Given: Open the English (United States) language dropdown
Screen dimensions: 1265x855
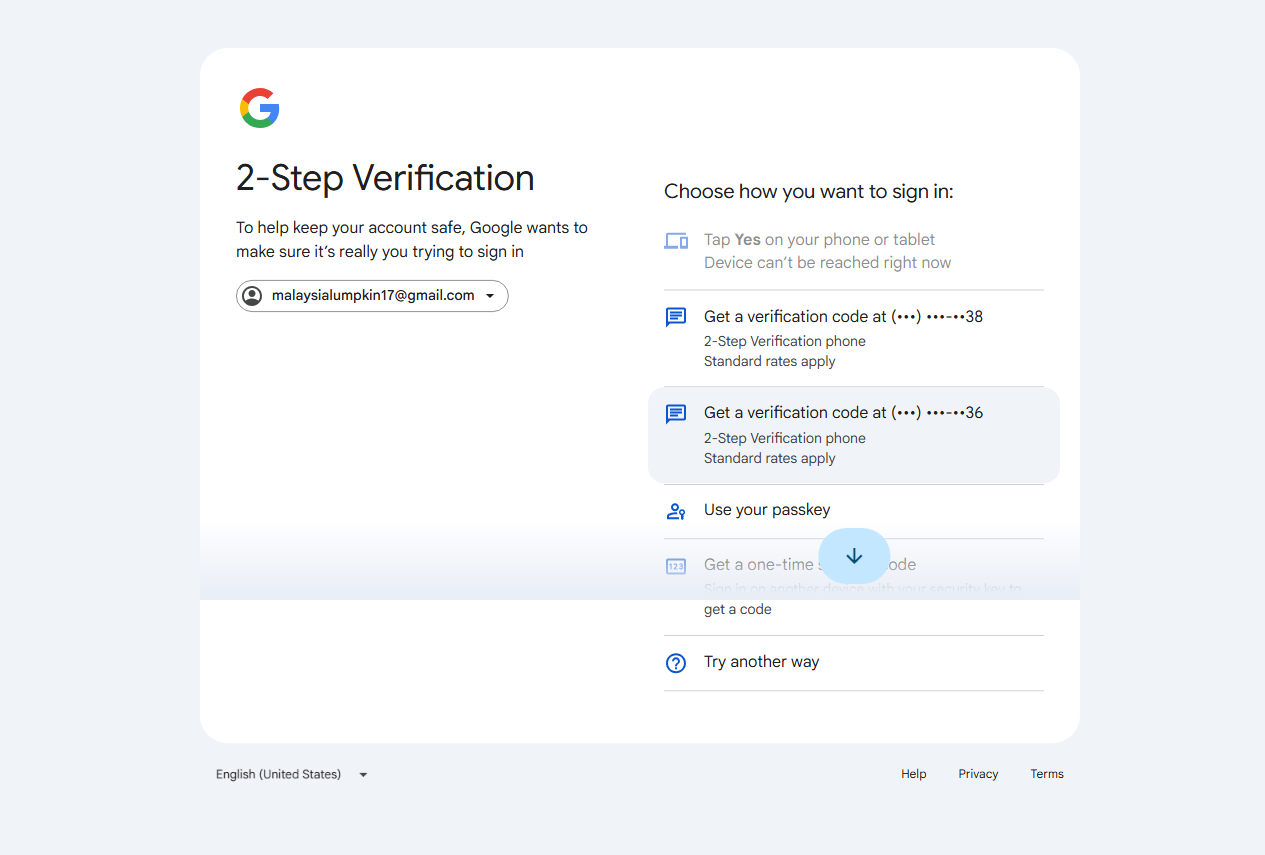Looking at the screenshot, I should (x=292, y=774).
